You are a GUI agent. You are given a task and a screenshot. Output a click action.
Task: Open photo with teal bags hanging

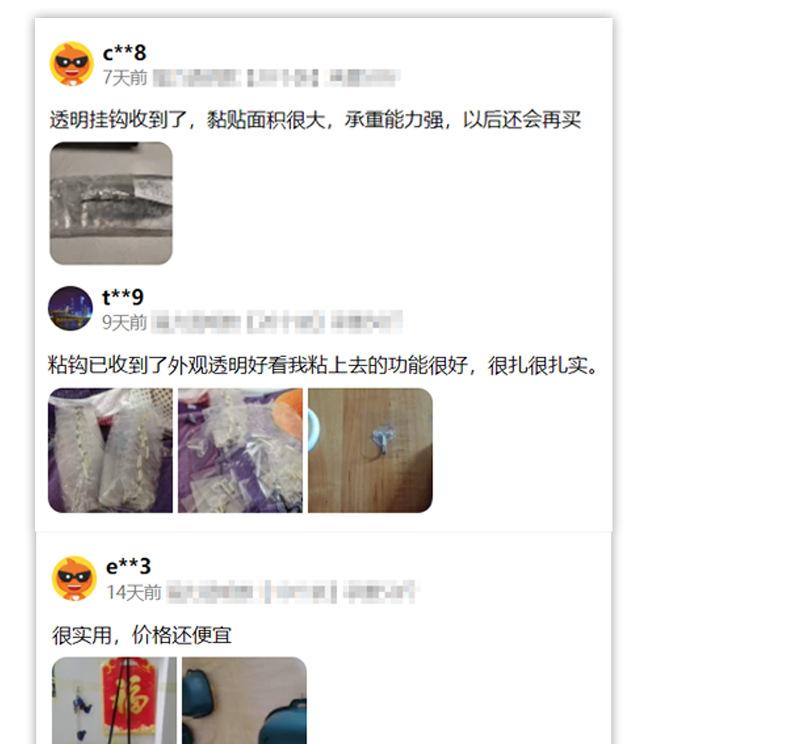(x=244, y=700)
